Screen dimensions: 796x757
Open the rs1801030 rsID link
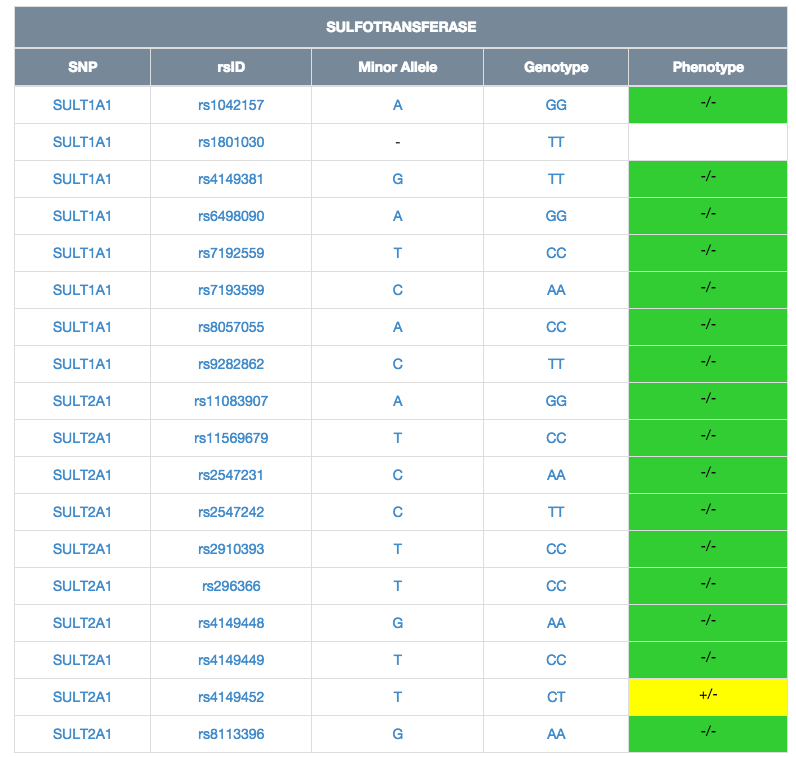coord(231,142)
